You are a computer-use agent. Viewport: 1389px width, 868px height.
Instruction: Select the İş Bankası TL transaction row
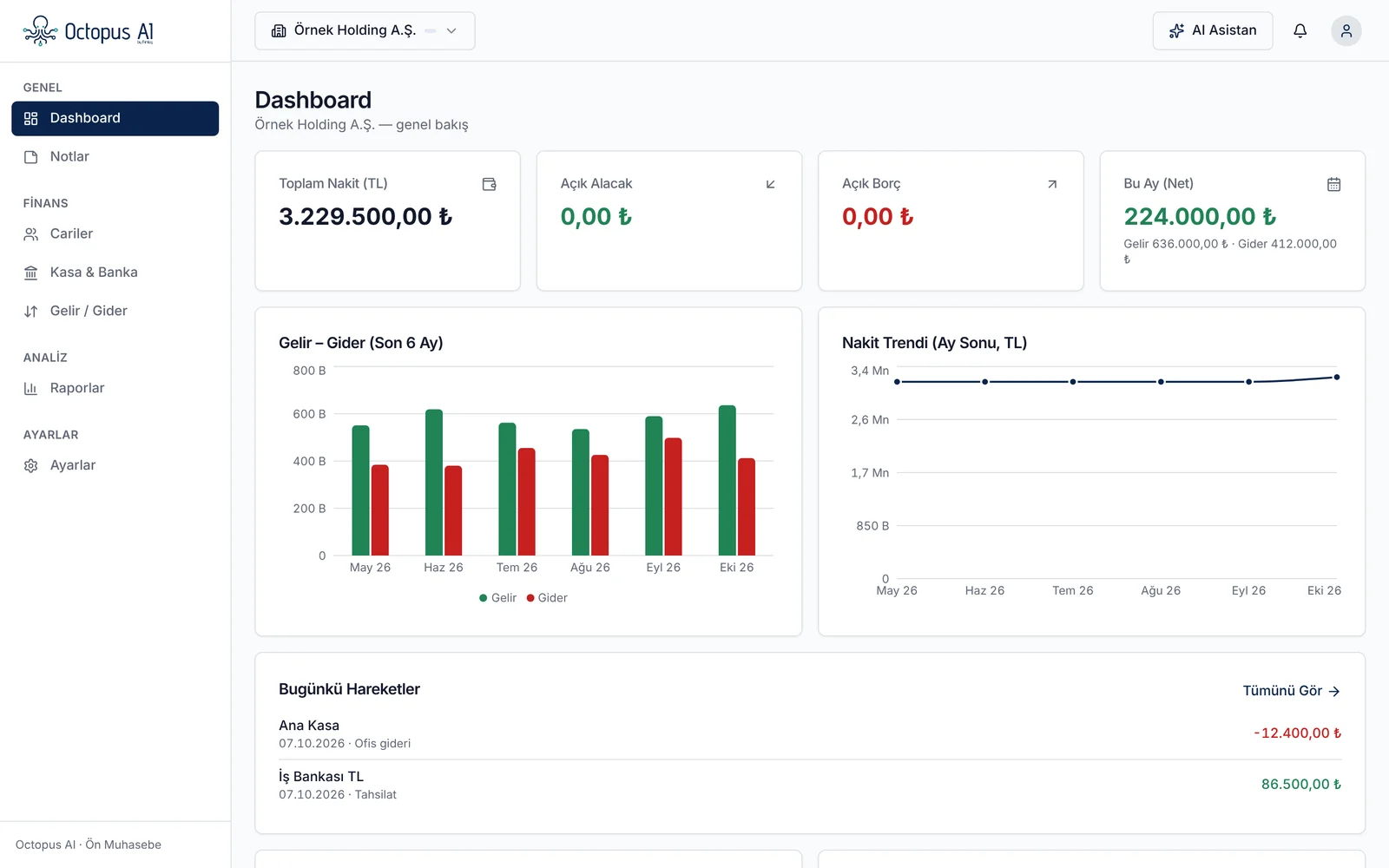810,785
